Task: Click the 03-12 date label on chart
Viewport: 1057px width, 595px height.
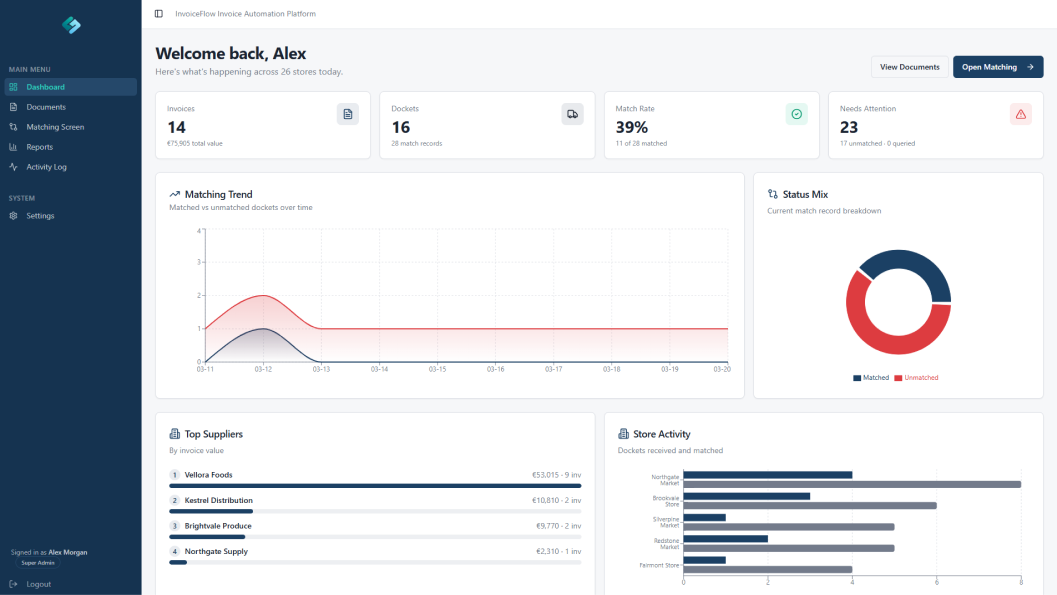Action: [263, 369]
